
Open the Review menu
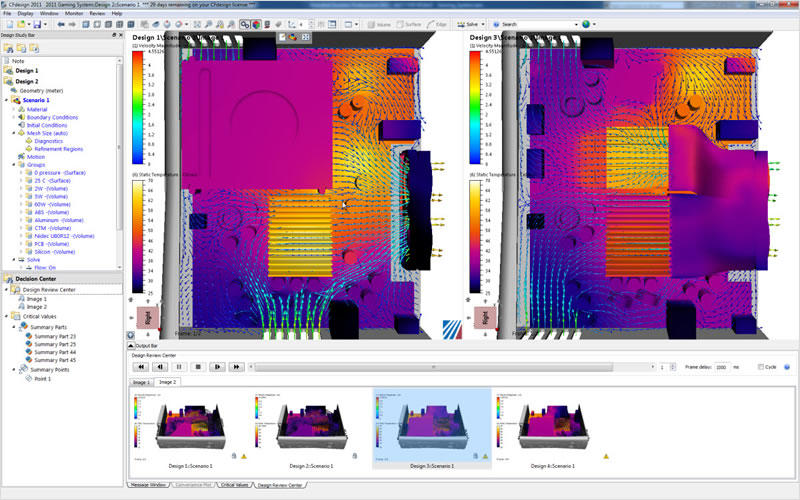97,13
